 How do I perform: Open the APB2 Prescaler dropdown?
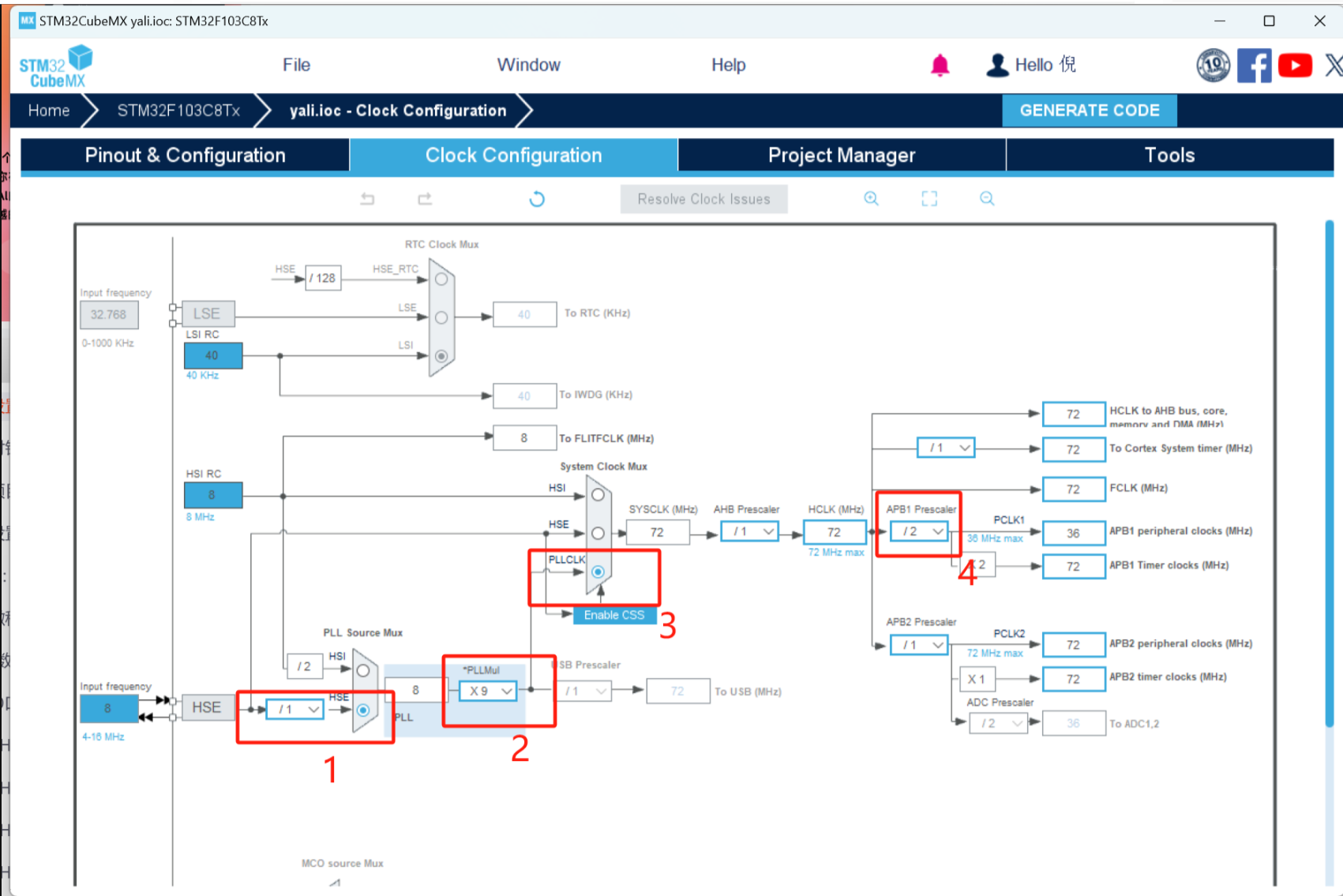pos(919,646)
